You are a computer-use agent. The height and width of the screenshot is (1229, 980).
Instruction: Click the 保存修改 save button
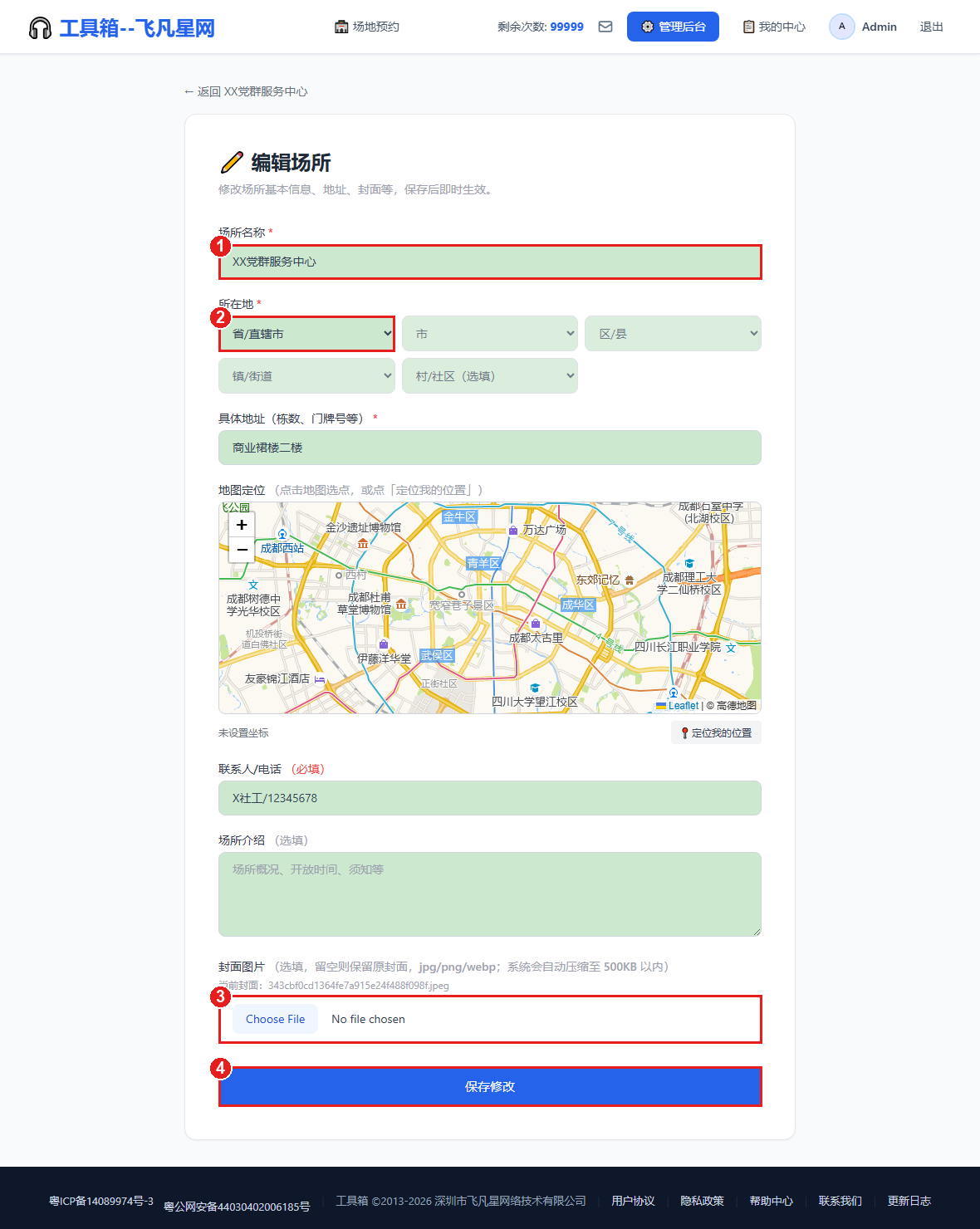pos(490,1086)
